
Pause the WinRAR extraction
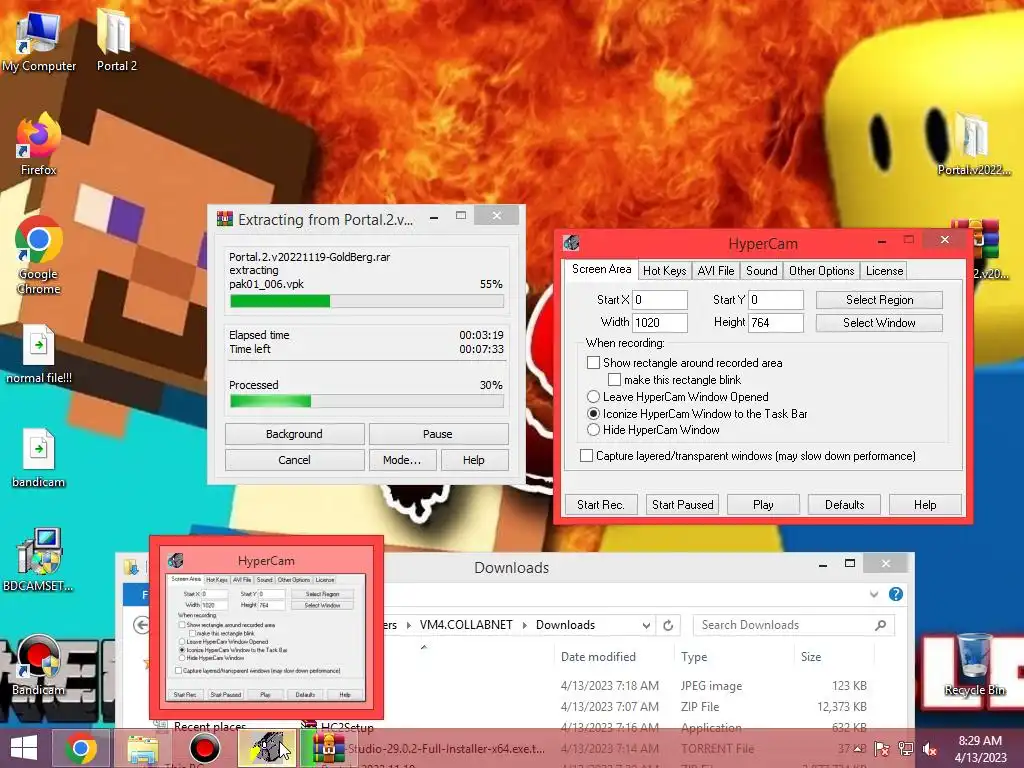(438, 434)
